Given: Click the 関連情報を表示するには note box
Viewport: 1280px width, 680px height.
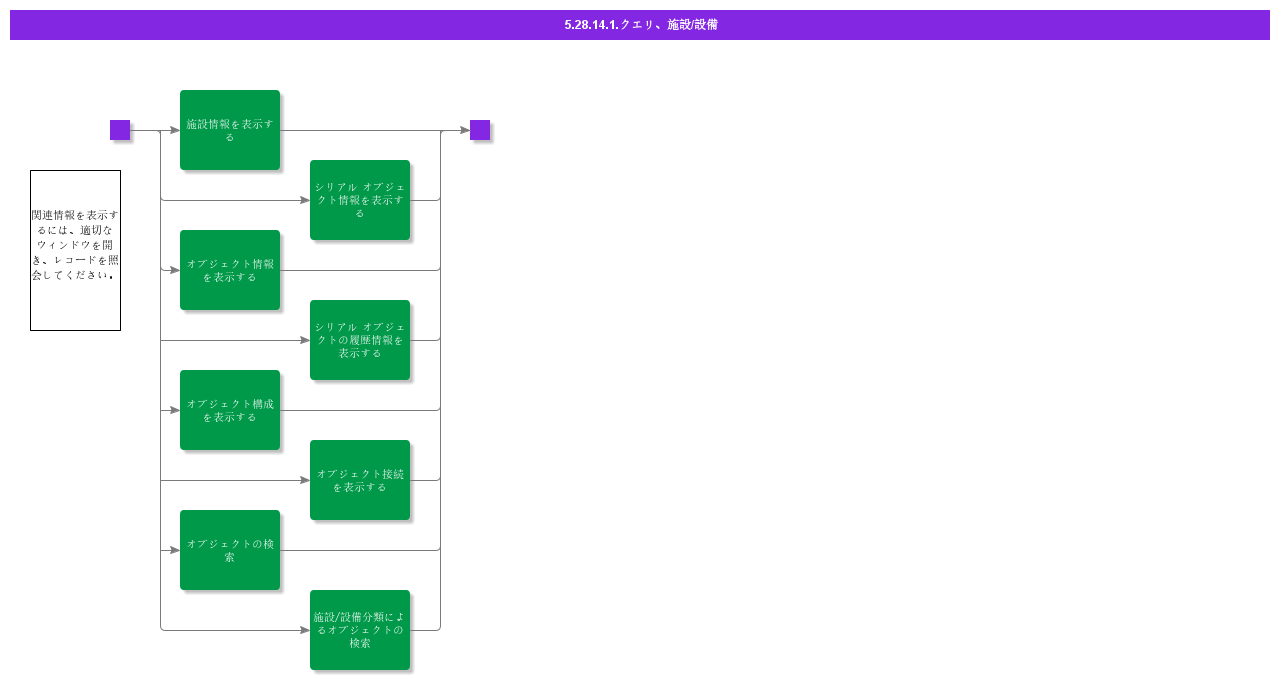Looking at the screenshot, I should [x=75, y=250].
